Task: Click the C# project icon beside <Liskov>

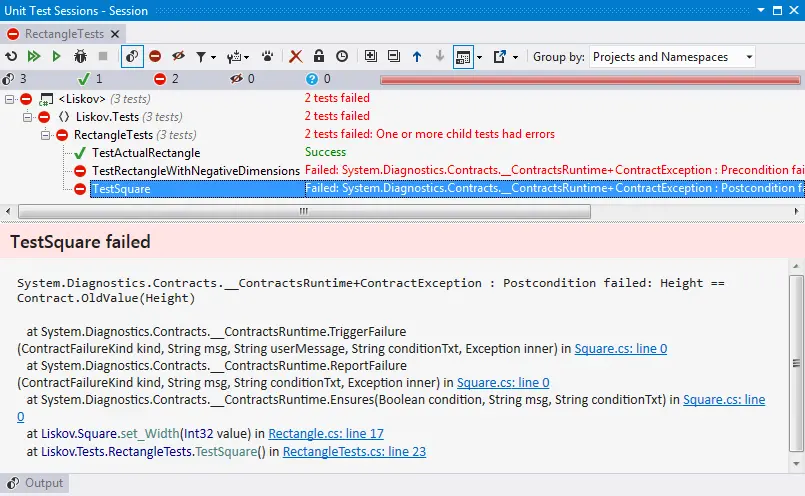Action: pos(46,99)
